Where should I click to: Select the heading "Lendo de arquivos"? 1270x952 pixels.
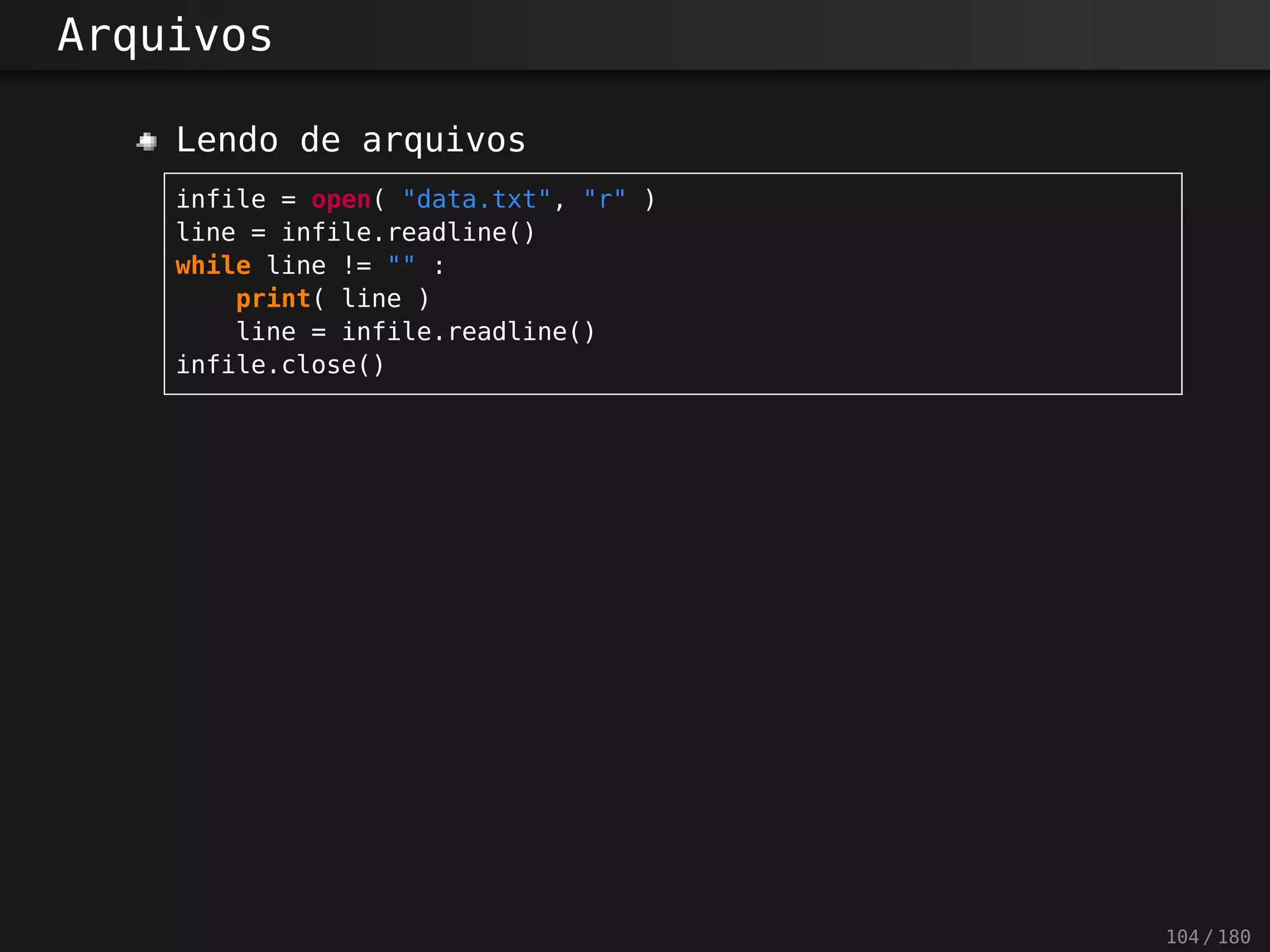click(351, 140)
